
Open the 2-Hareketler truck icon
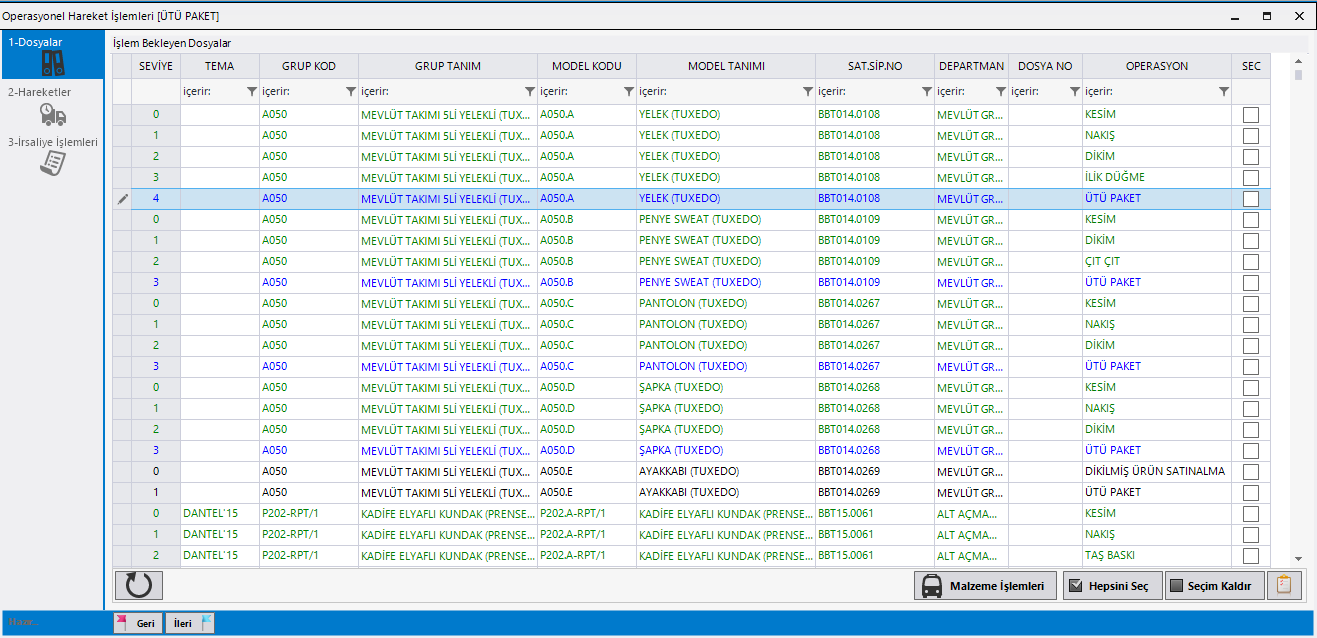[52, 114]
